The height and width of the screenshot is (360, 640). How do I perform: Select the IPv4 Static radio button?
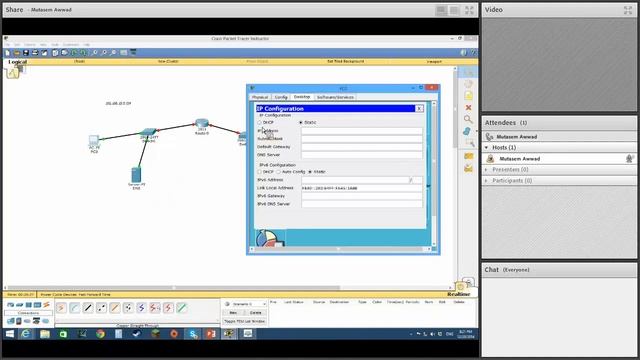tap(301, 122)
